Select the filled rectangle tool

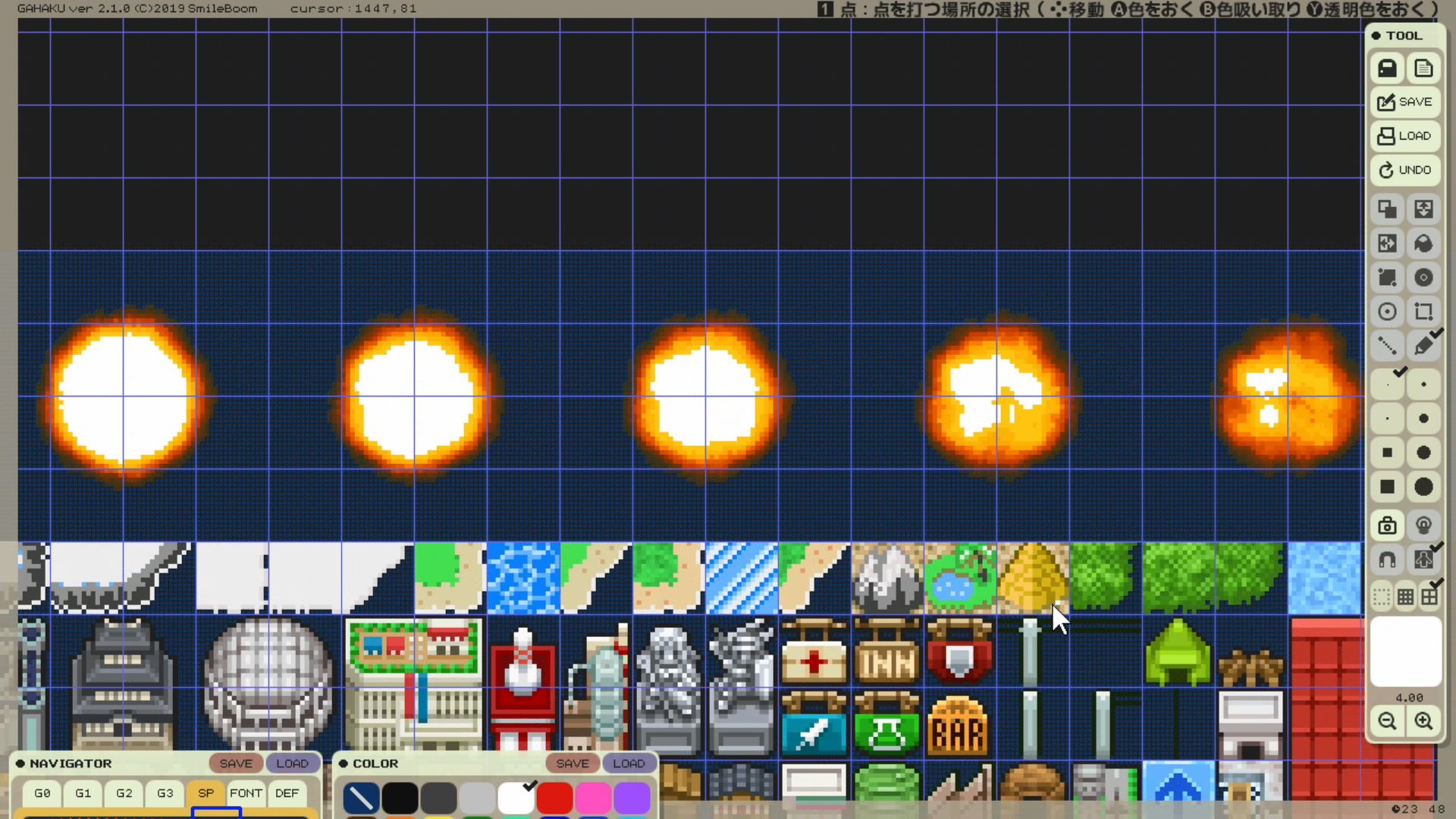coord(1387,278)
